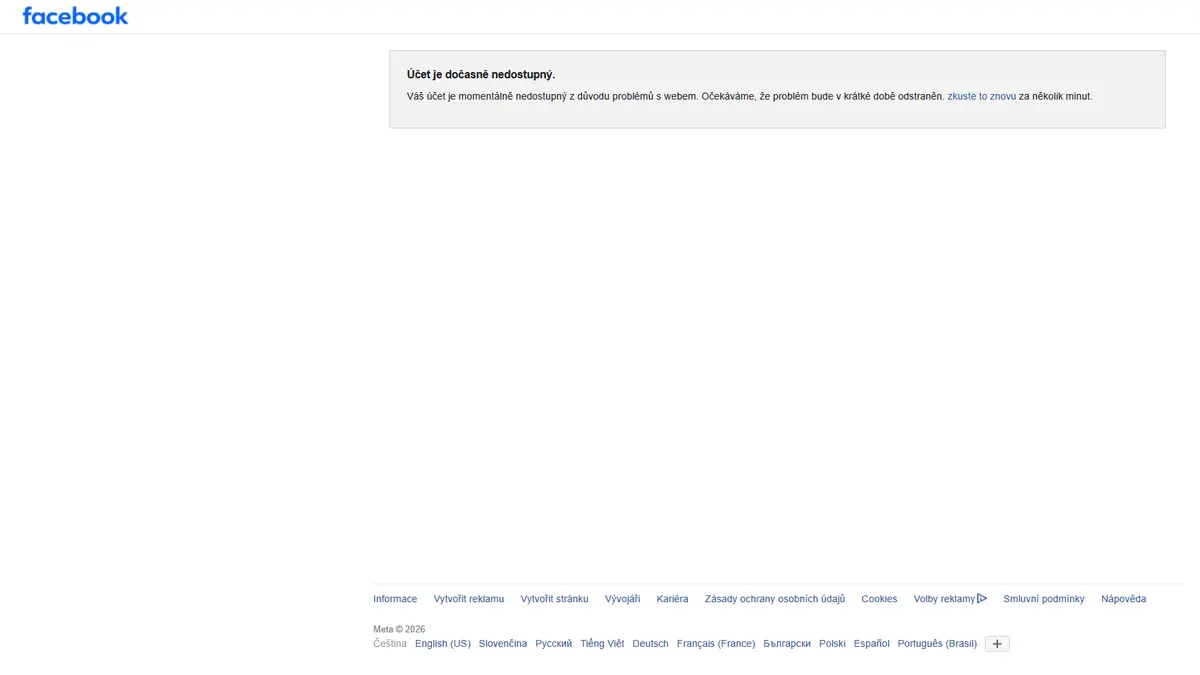
Task: Switch language to Tiếng Việt
Action: coord(602,644)
